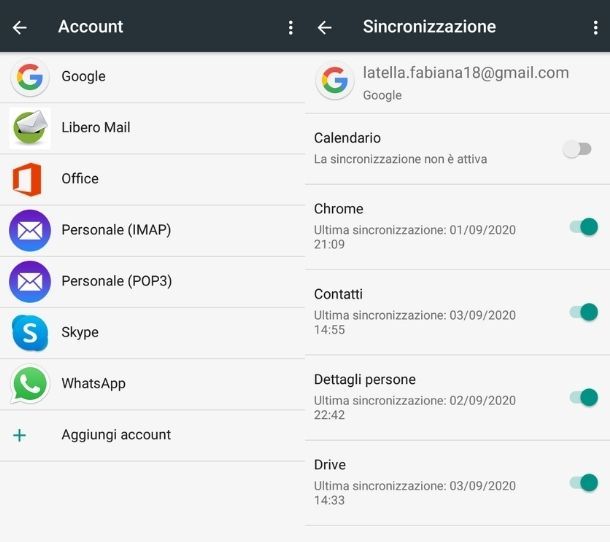Tap the Calendario label
610x542 pixels.
click(347, 138)
